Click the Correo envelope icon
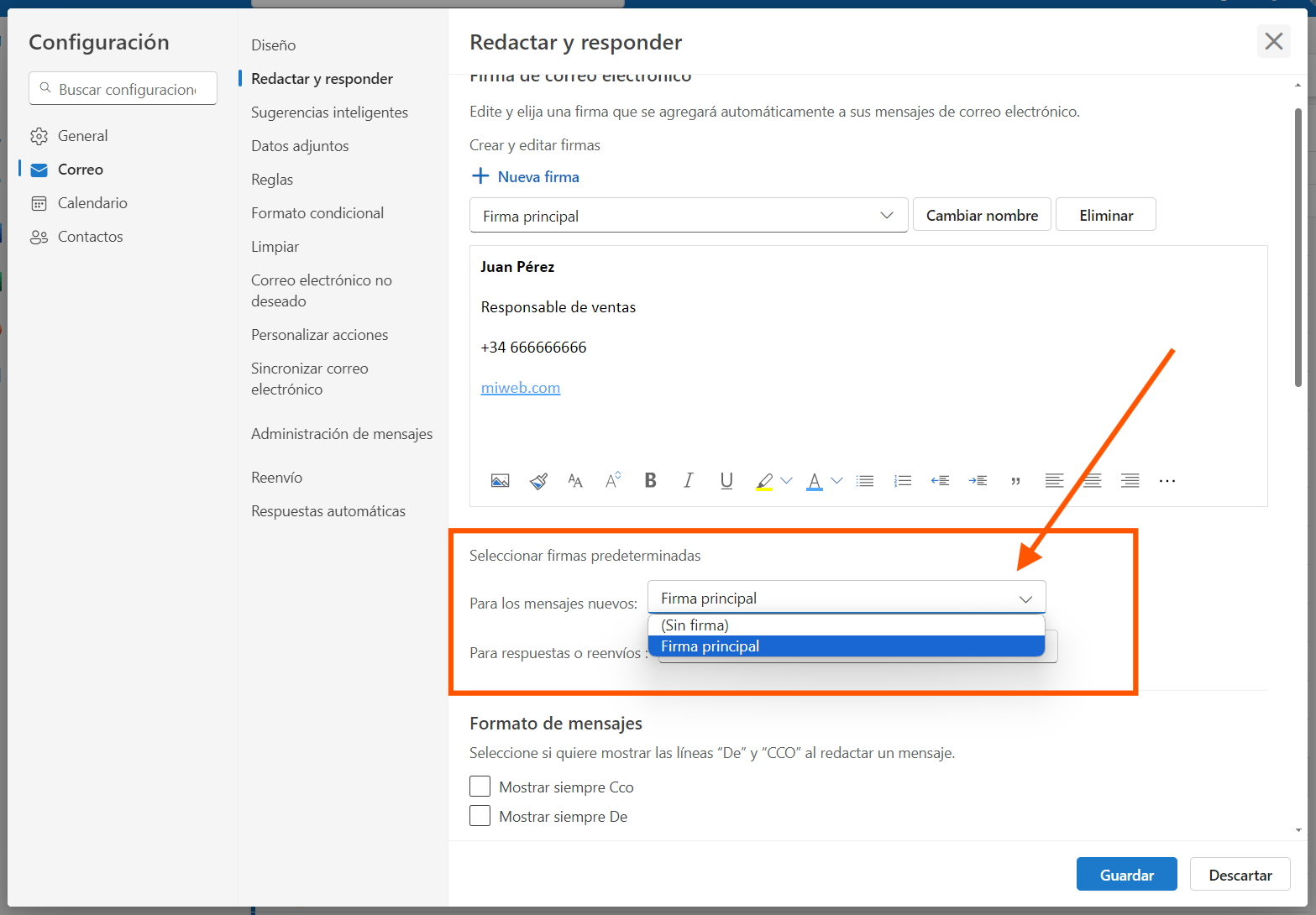Image resolution: width=1316 pixels, height=915 pixels. [x=39, y=170]
